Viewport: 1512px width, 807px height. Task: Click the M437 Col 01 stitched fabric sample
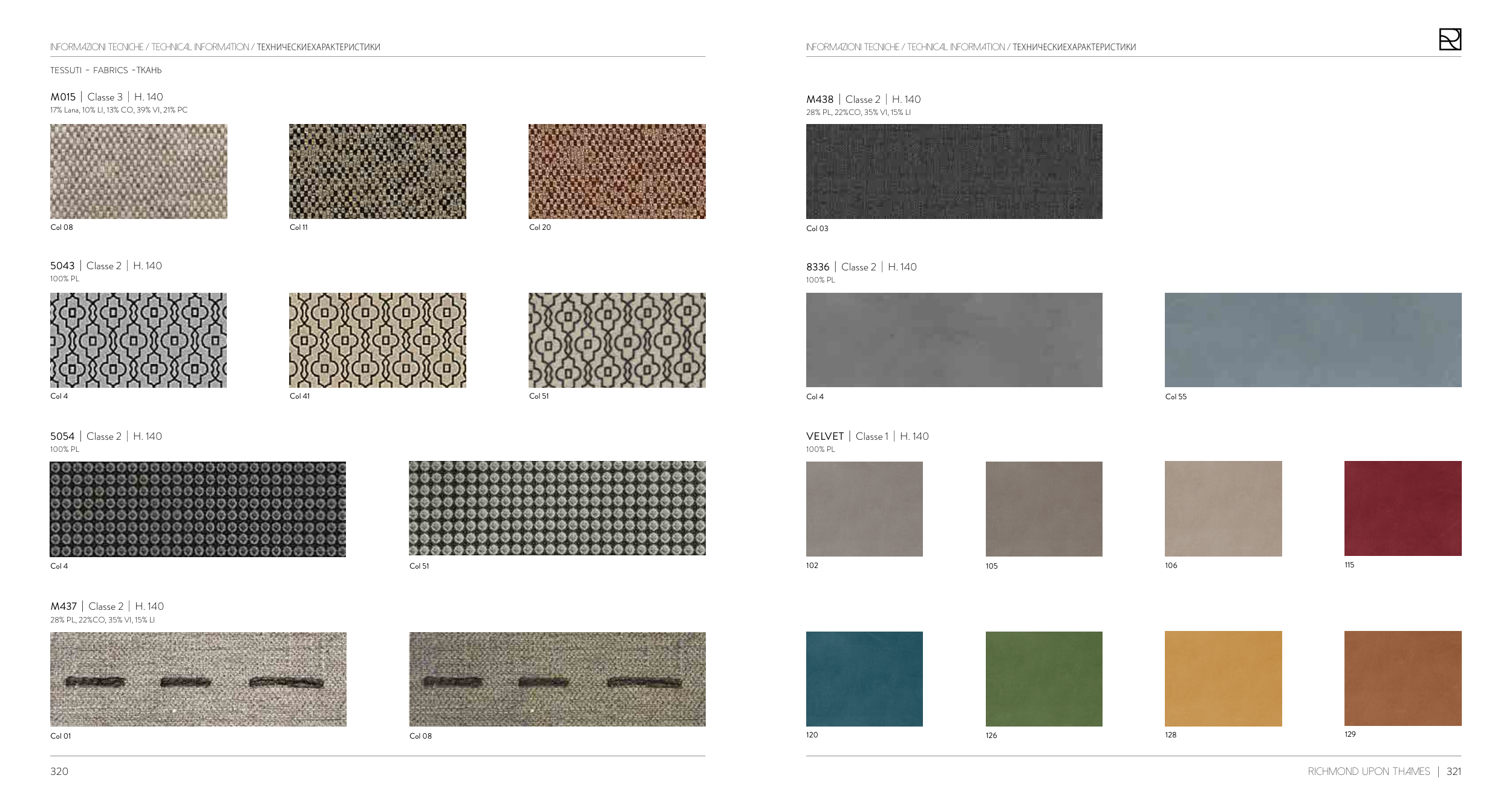click(x=198, y=679)
